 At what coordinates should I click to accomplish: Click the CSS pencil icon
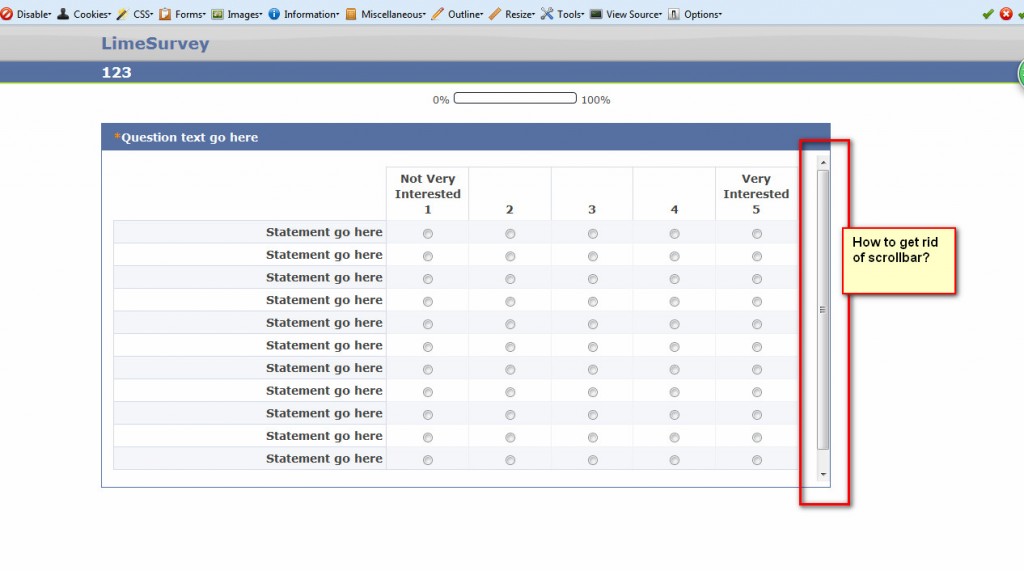point(122,14)
